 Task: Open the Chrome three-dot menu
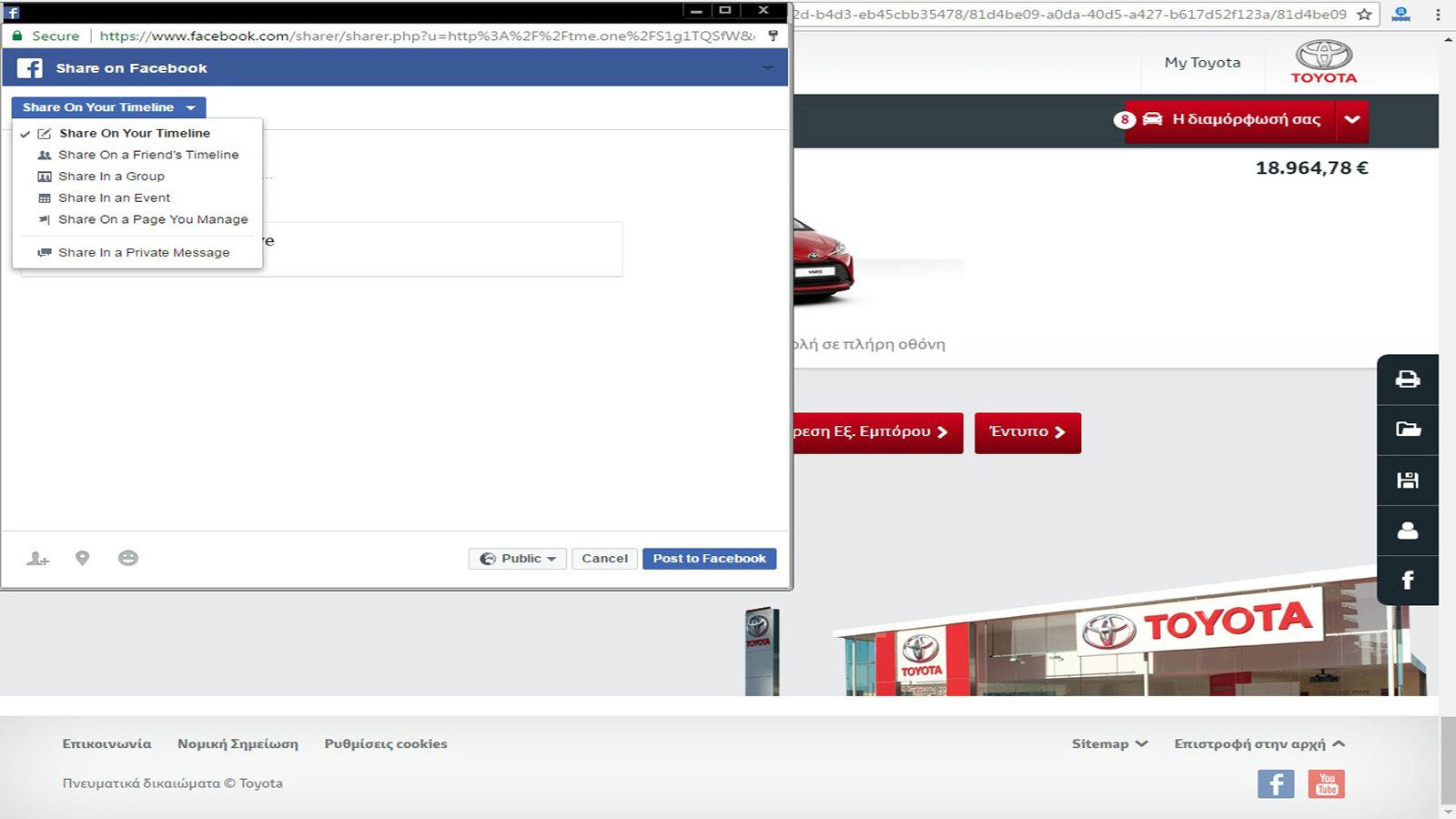pos(1439,14)
